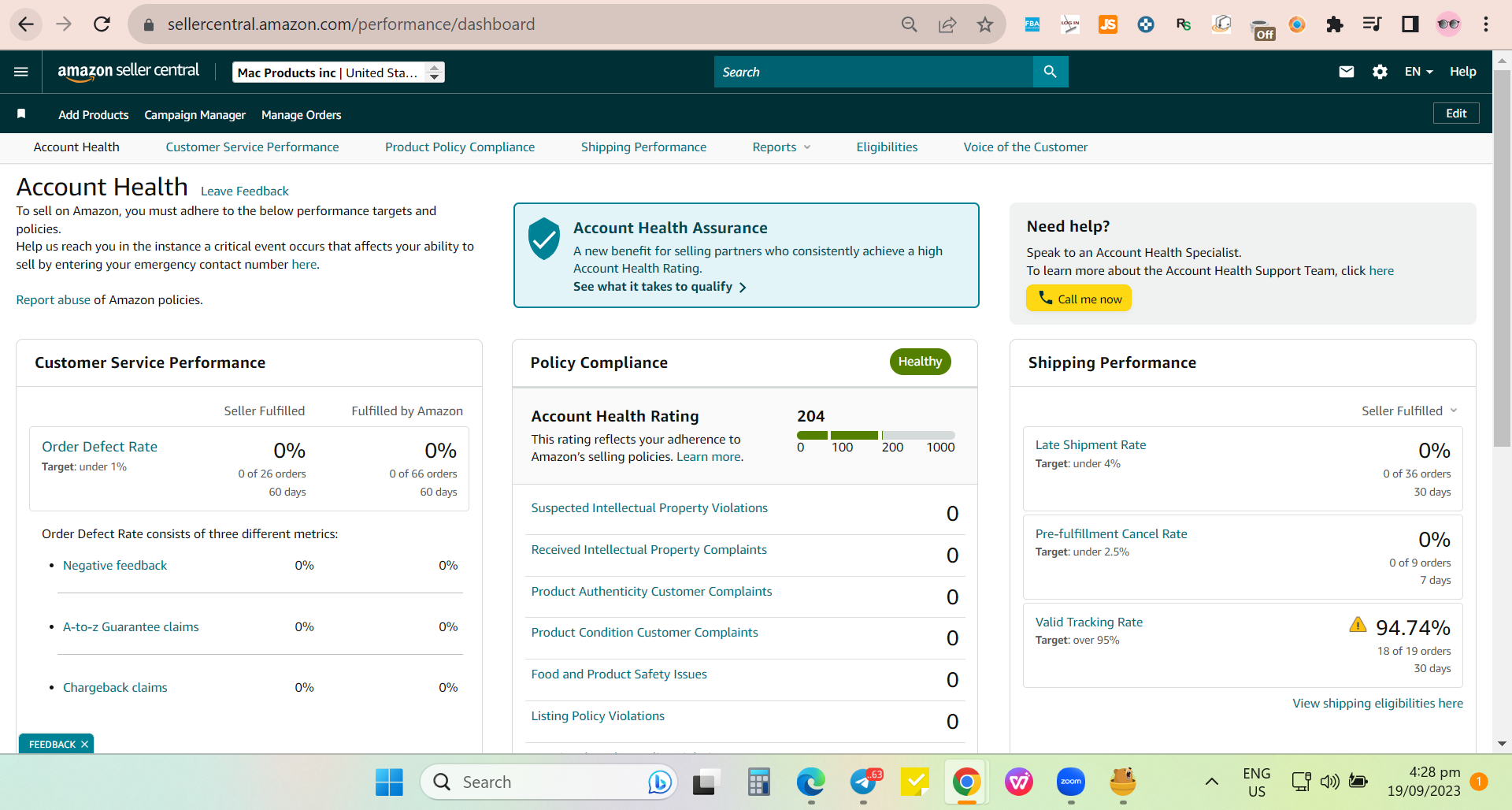The image size is (1512, 810).
Task: Open the Voice of the Customer tab
Action: point(1025,147)
